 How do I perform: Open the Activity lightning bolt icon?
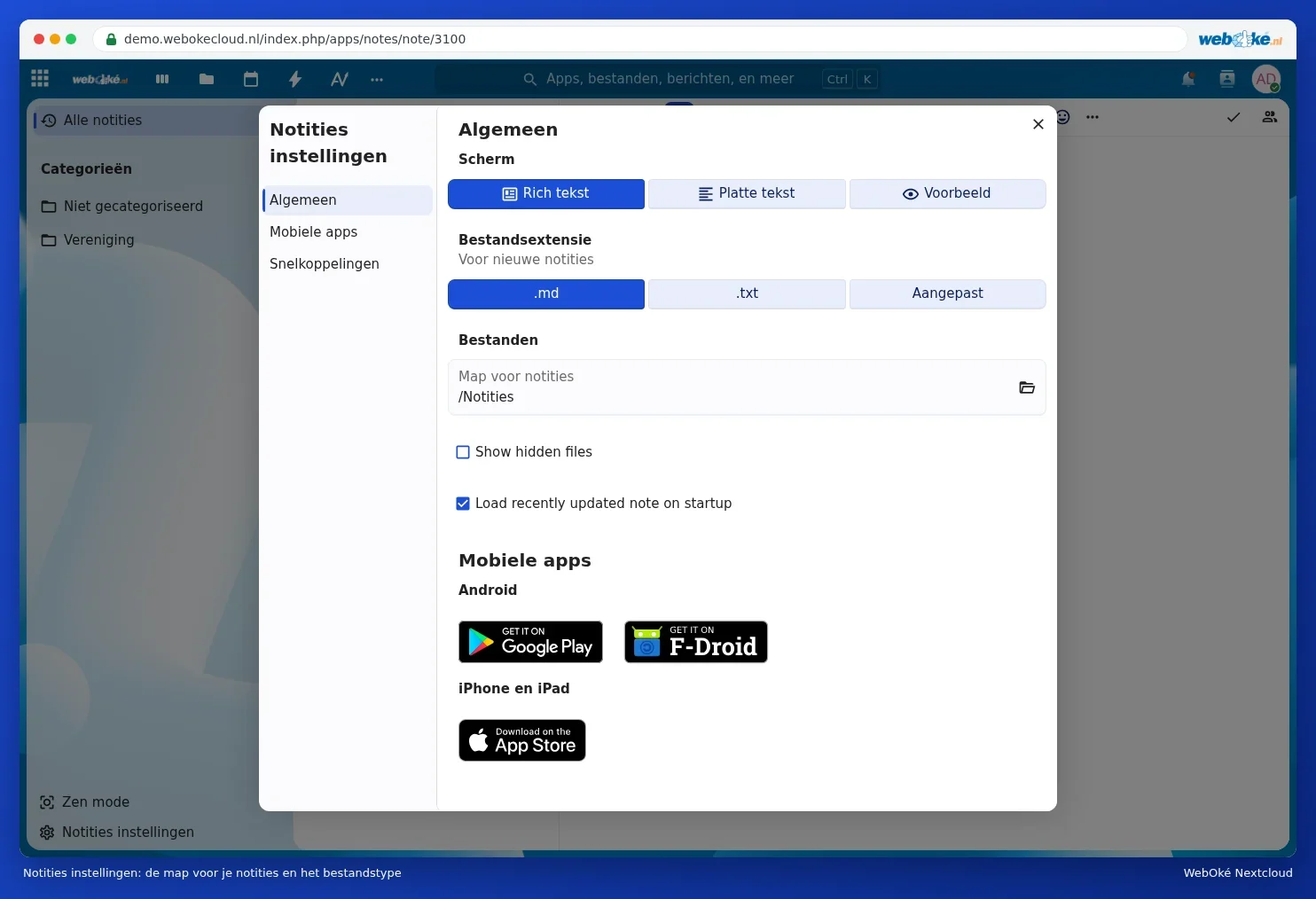[295, 79]
